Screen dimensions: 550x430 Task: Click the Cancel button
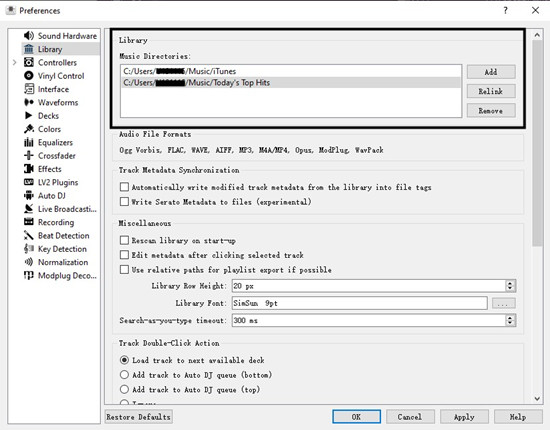[410, 417]
